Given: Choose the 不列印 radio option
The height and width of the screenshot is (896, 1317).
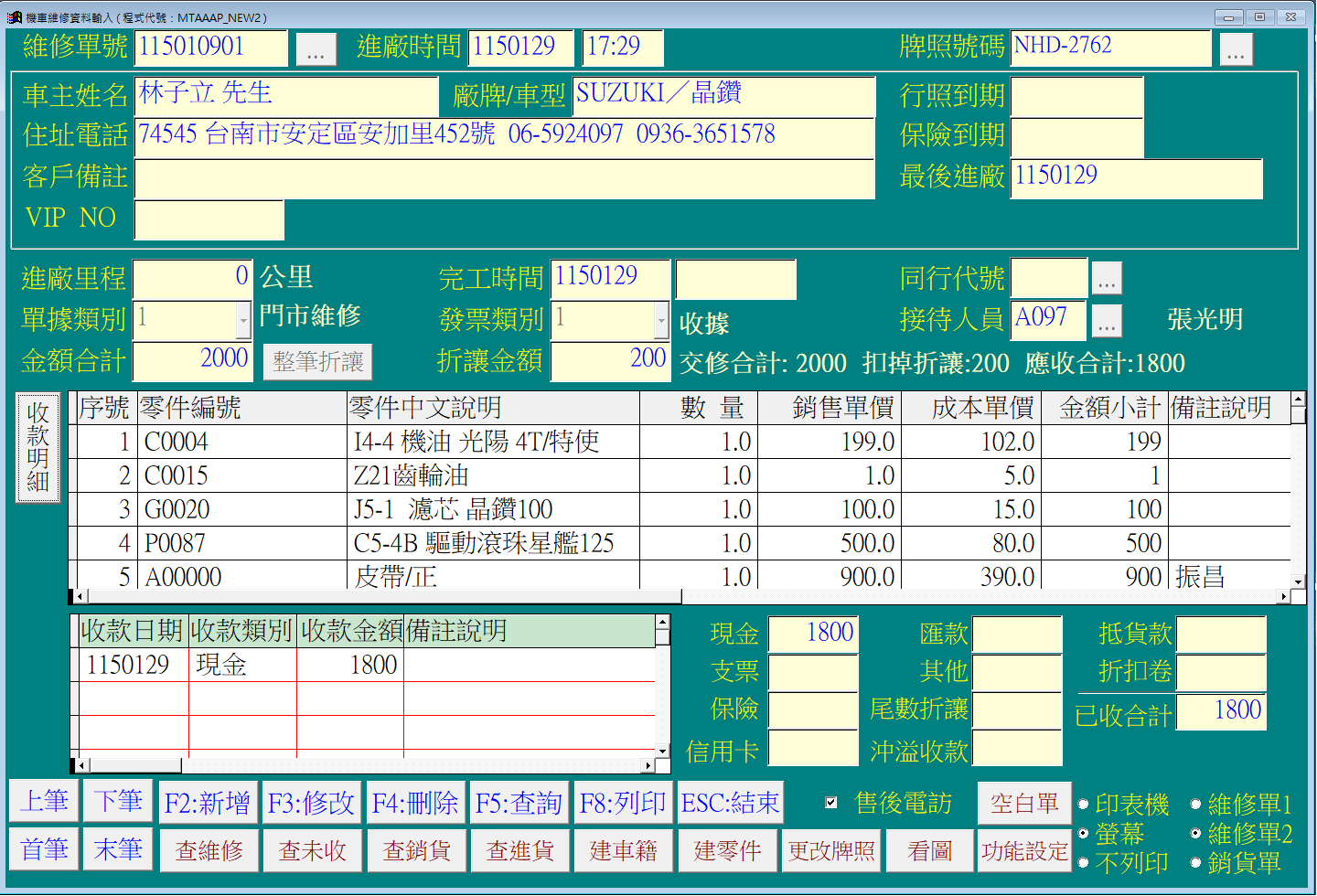Looking at the screenshot, I should tap(1084, 863).
